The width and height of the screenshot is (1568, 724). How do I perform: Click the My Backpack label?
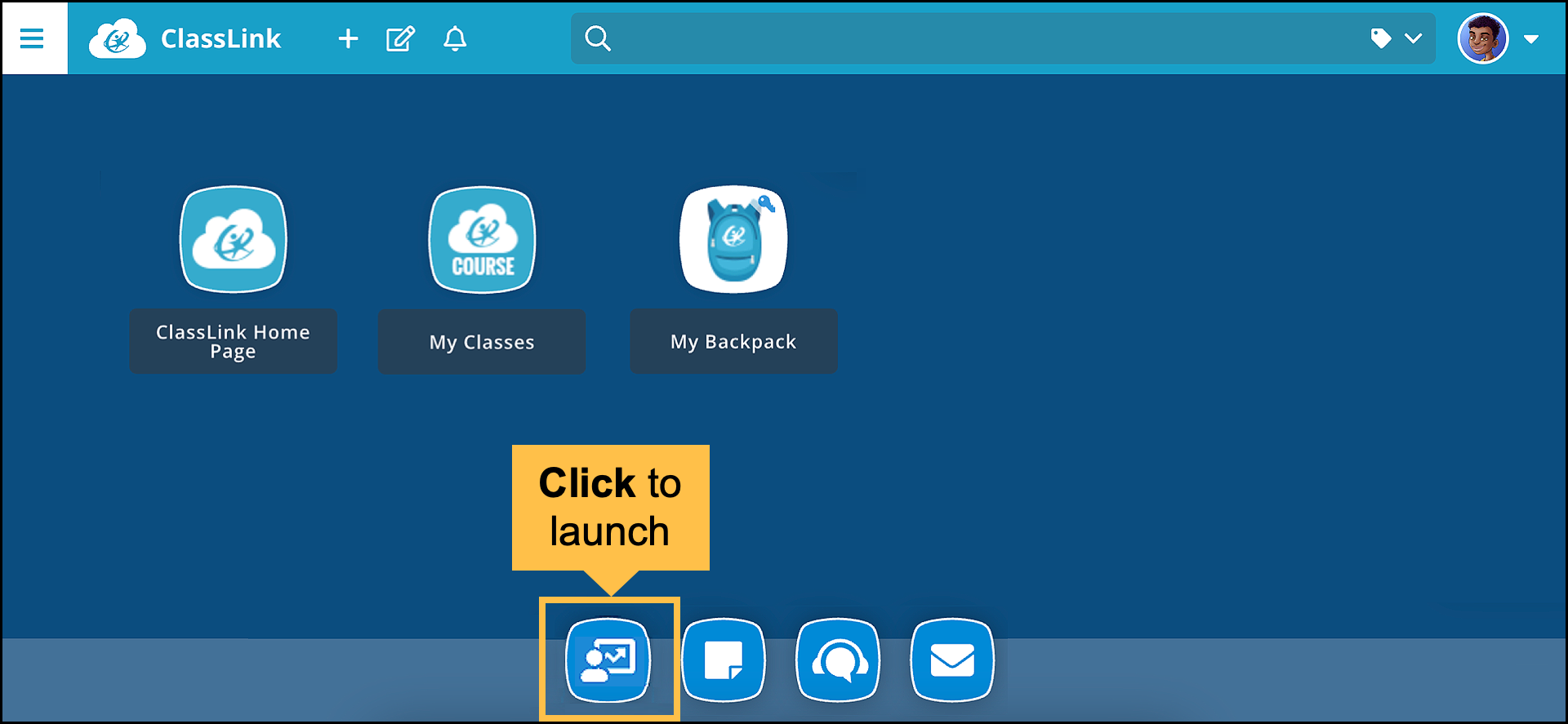tap(733, 342)
